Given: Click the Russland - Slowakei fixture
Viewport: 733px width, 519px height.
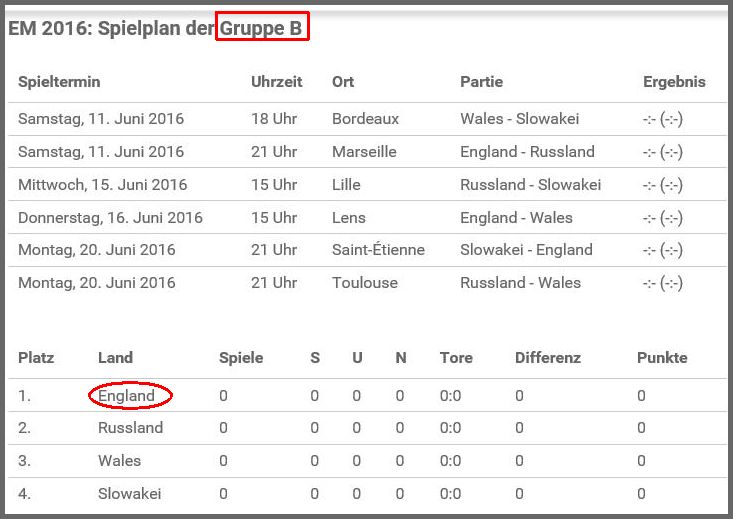Looking at the screenshot, I should (531, 184).
